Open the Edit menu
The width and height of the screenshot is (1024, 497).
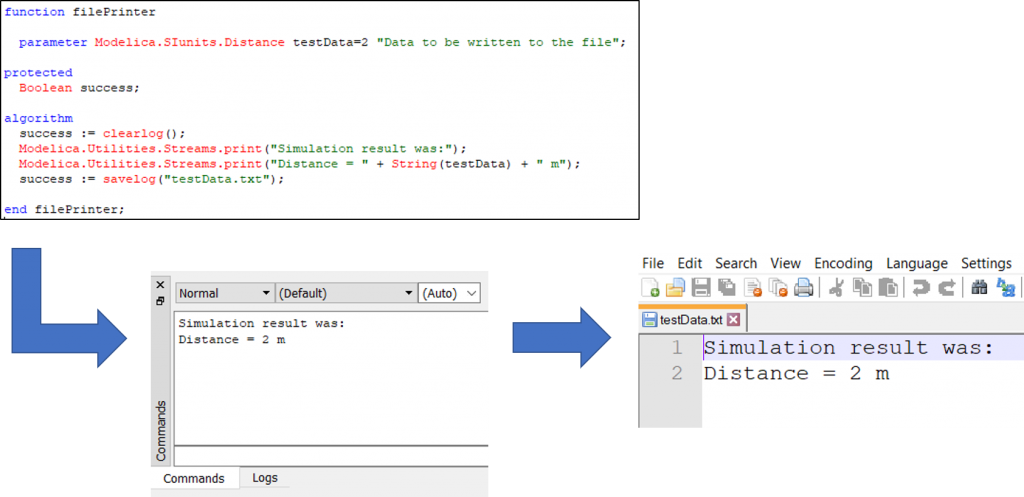click(690, 263)
